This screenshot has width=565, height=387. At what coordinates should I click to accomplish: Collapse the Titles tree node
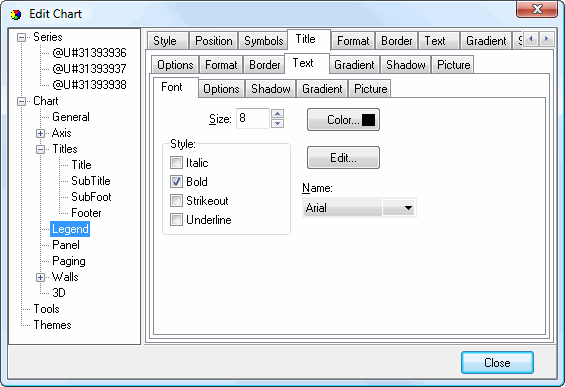coord(40,149)
